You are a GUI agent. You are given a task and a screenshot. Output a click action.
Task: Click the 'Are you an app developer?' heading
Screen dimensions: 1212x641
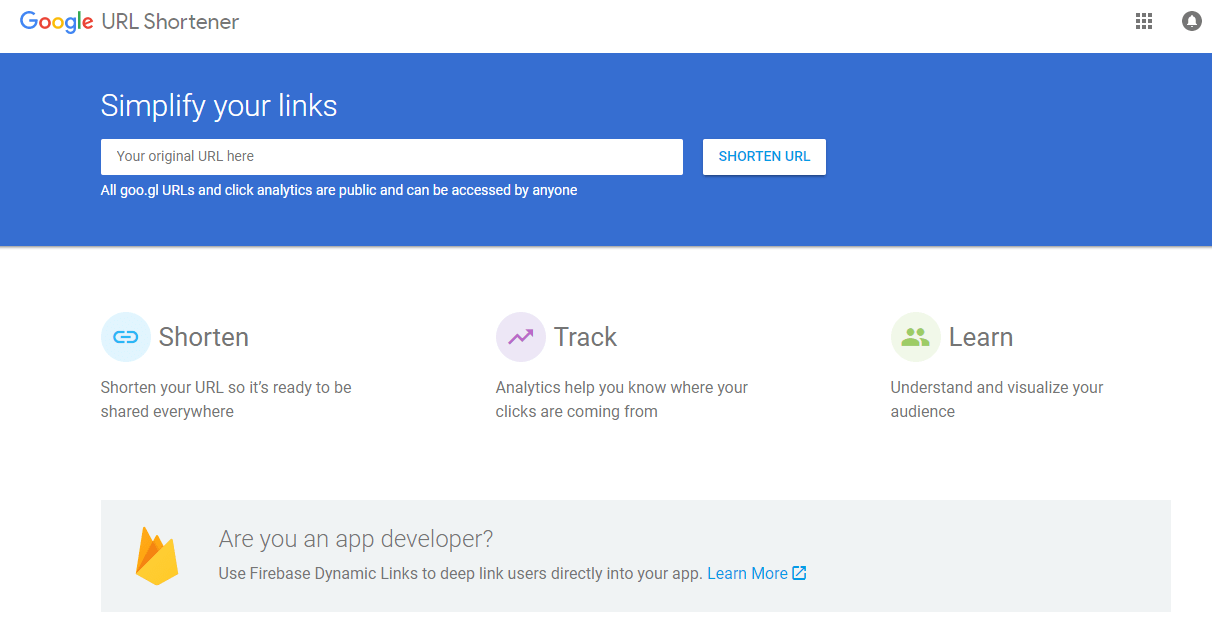point(356,540)
